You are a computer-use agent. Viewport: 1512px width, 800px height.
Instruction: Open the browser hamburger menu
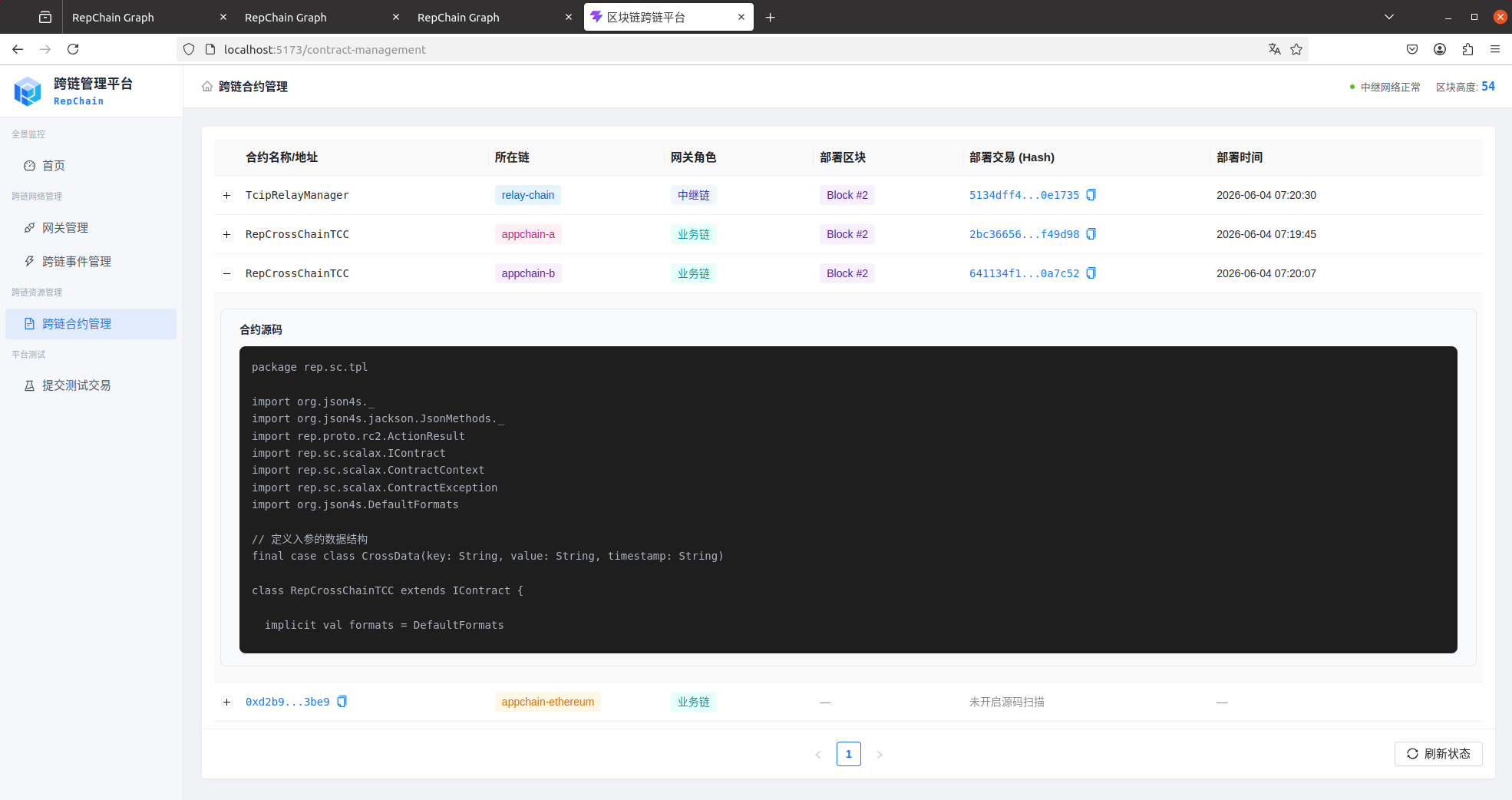(x=1495, y=49)
